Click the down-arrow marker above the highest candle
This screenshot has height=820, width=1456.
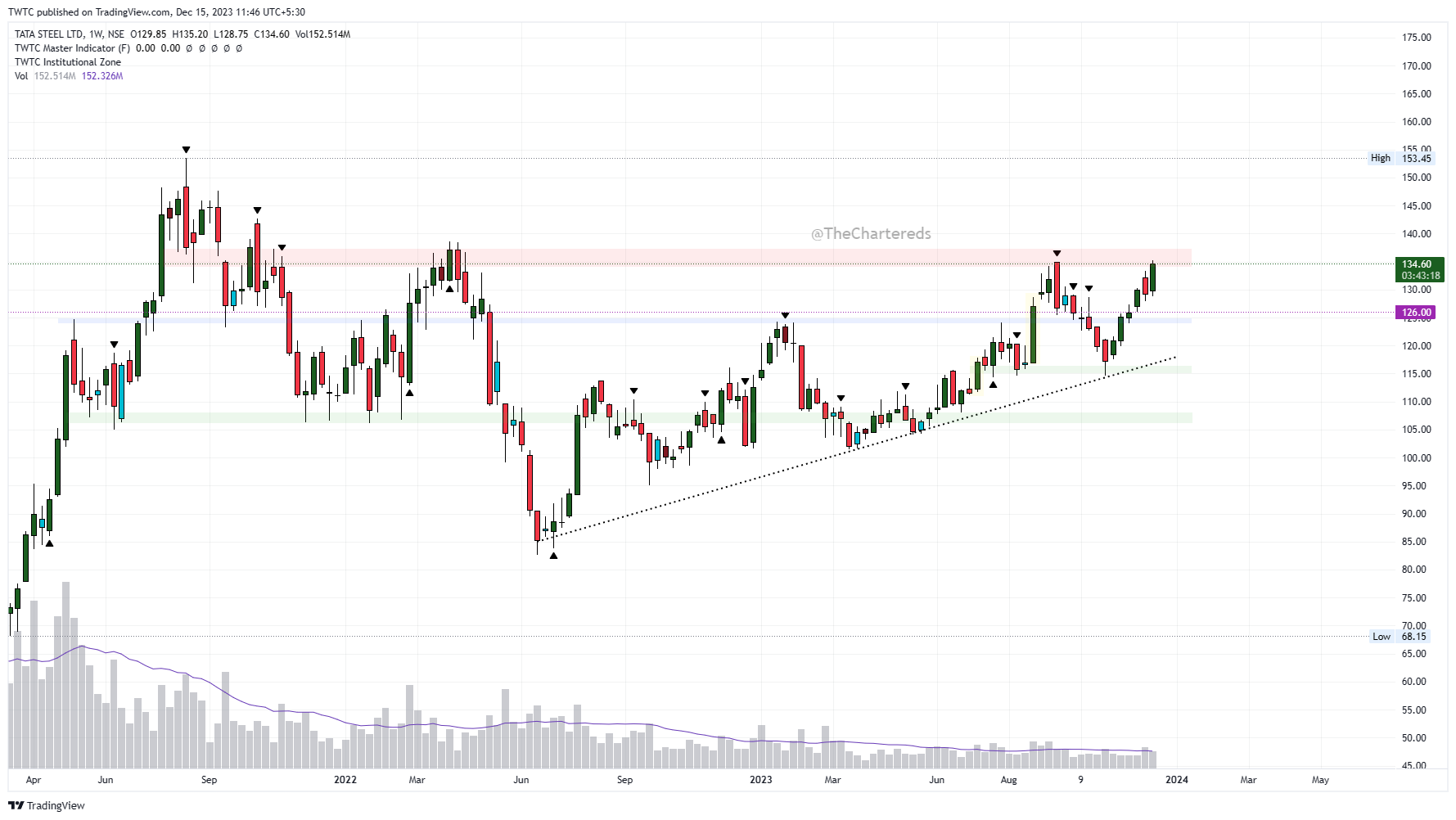(186, 150)
